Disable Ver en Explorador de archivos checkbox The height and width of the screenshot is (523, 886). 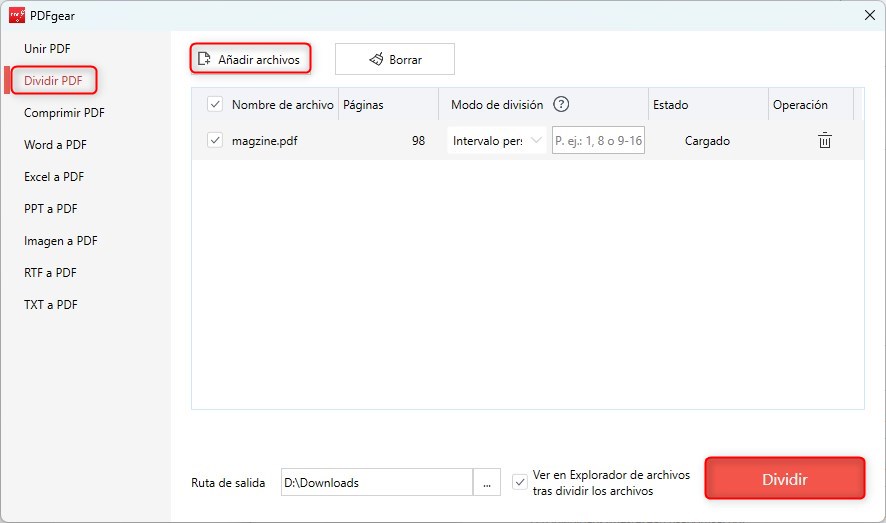coord(519,482)
